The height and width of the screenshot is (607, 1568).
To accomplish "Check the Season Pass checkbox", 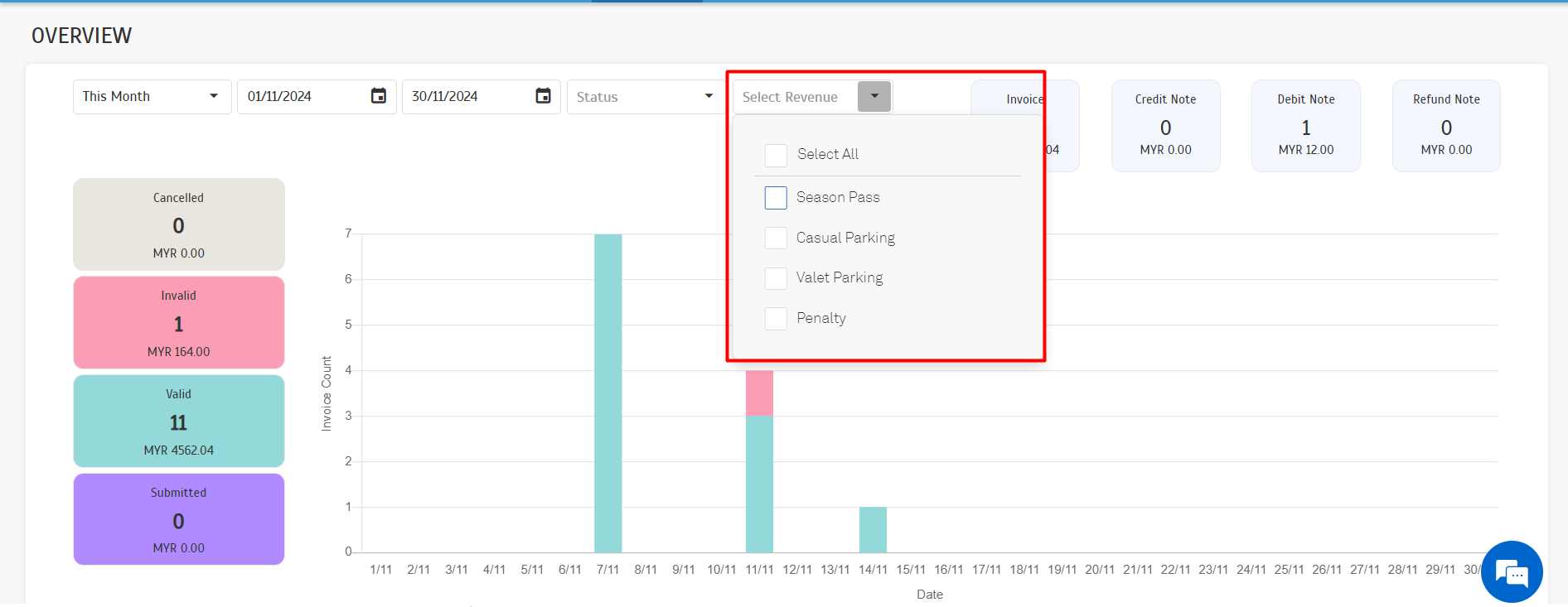I will (776, 198).
